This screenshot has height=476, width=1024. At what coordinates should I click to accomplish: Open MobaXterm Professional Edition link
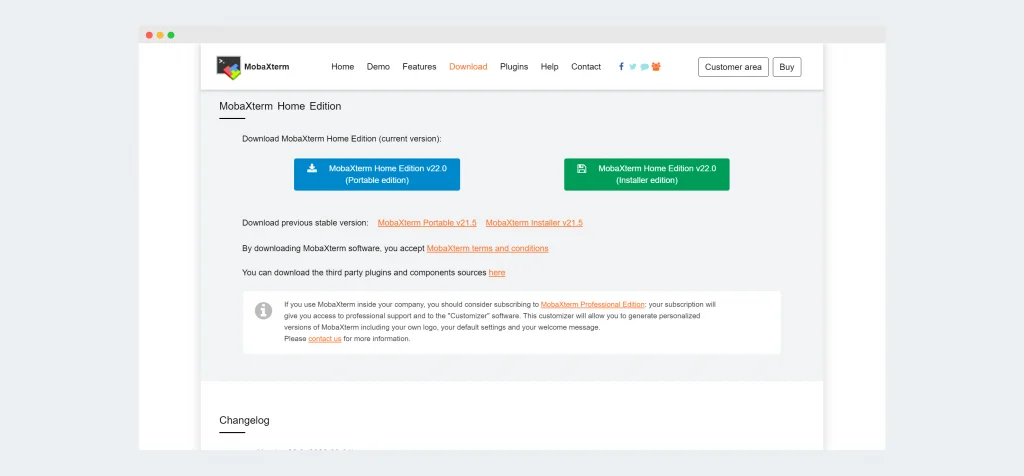pyautogui.click(x=593, y=304)
